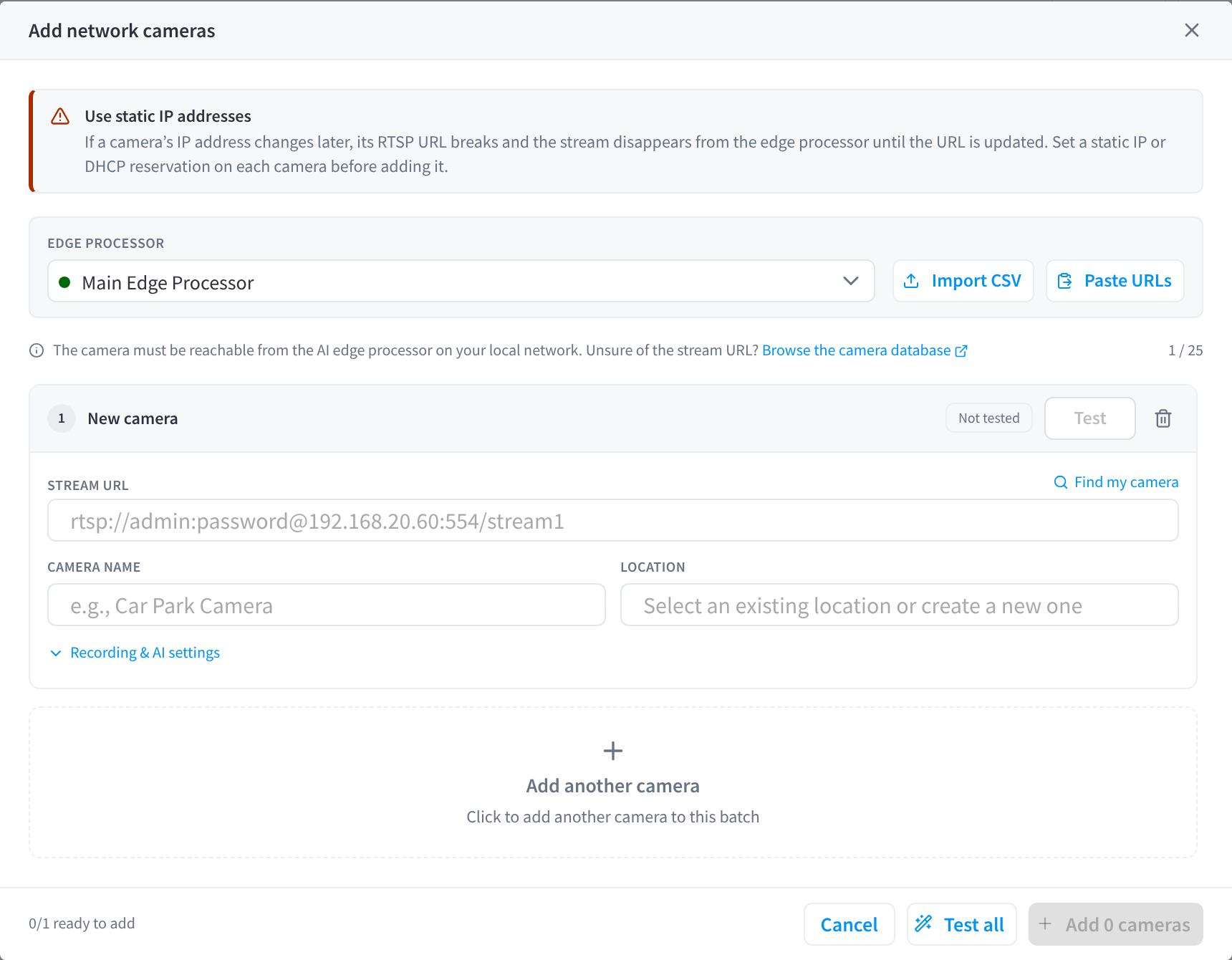
Task: Click the warning triangle icon
Action: 60,116
